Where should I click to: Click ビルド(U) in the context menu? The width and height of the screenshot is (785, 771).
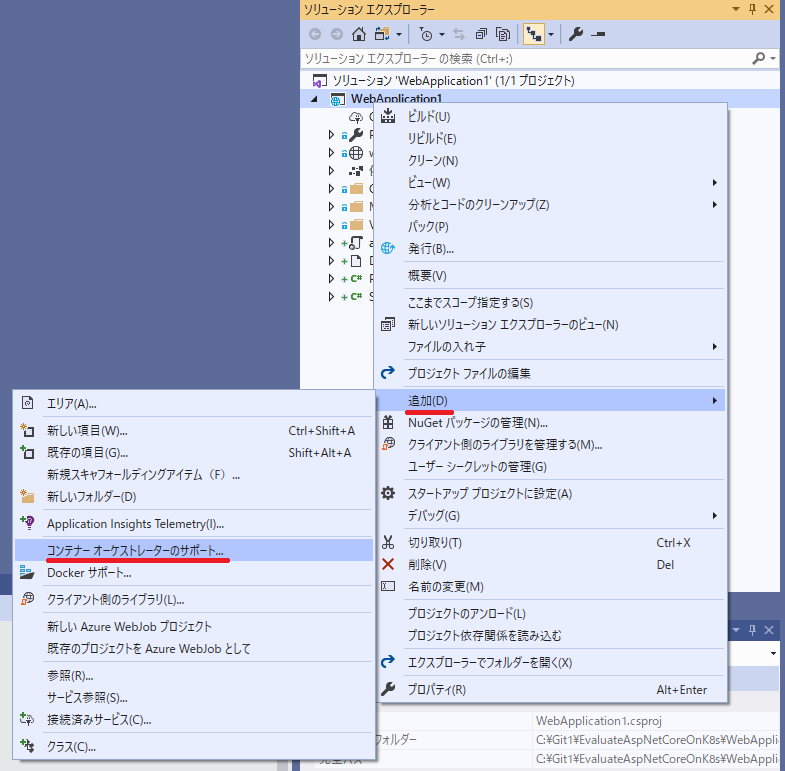pyautogui.click(x=429, y=116)
